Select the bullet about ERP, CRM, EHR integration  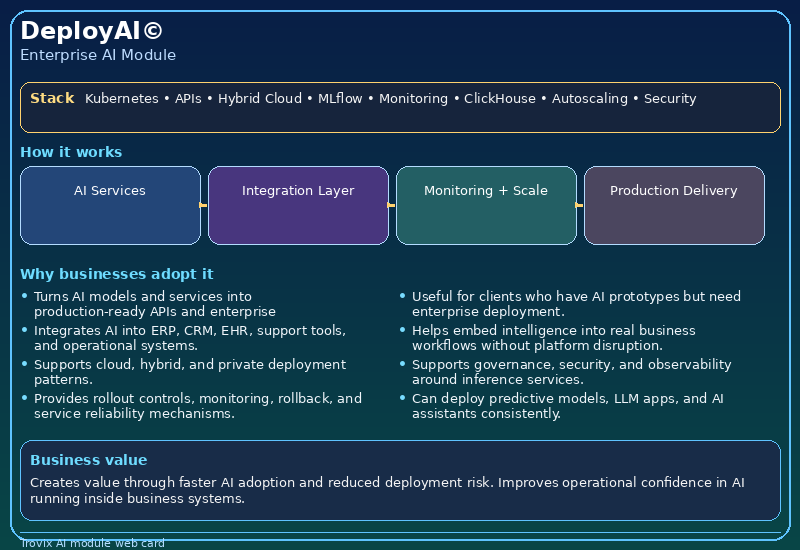[x=190, y=338]
